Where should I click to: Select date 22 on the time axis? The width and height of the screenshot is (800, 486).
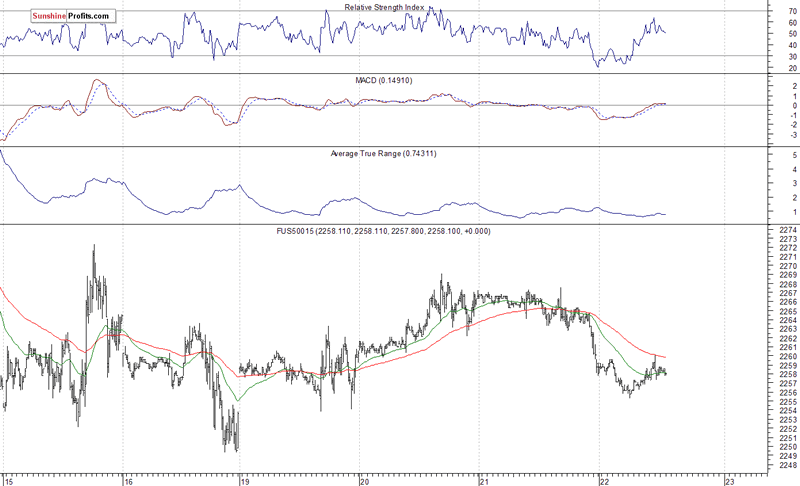pyautogui.click(x=602, y=480)
